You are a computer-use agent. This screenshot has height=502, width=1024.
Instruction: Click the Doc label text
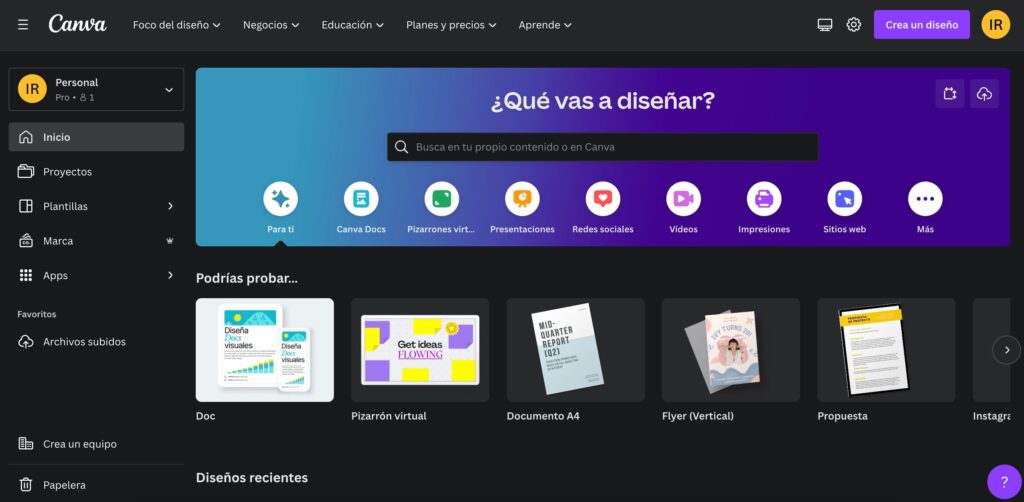[205, 416]
